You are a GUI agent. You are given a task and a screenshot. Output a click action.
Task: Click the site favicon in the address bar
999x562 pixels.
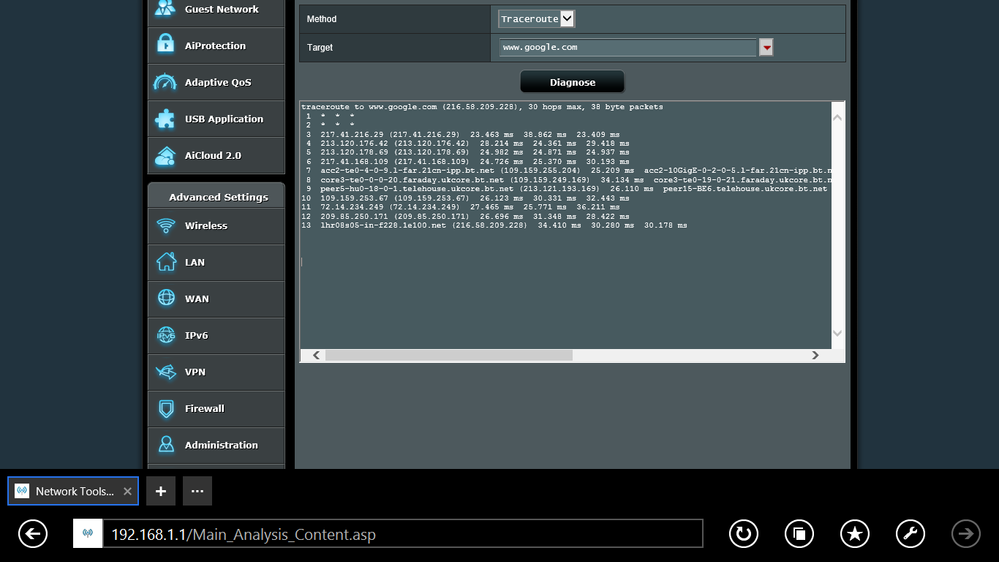pos(88,534)
